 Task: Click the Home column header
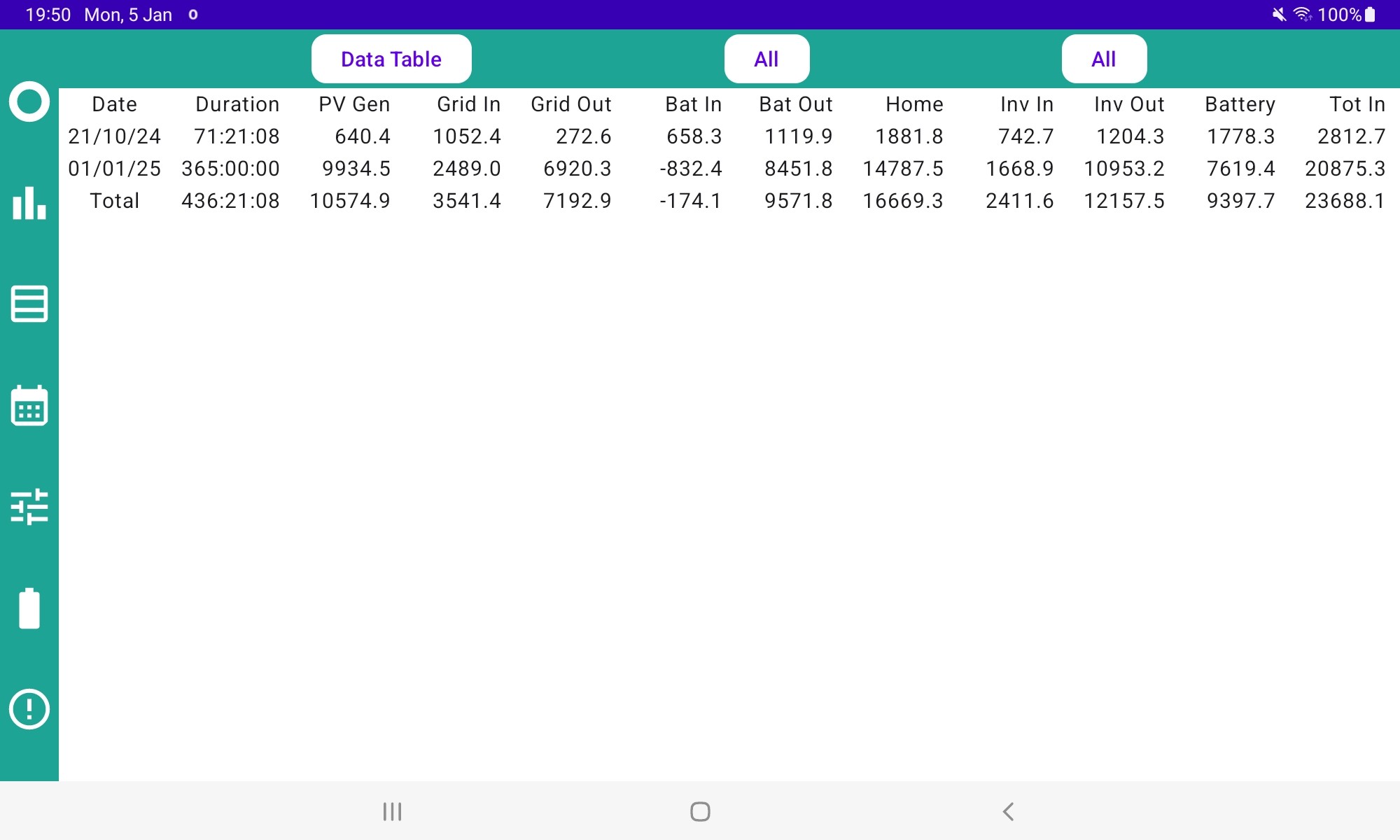pyautogui.click(x=914, y=104)
